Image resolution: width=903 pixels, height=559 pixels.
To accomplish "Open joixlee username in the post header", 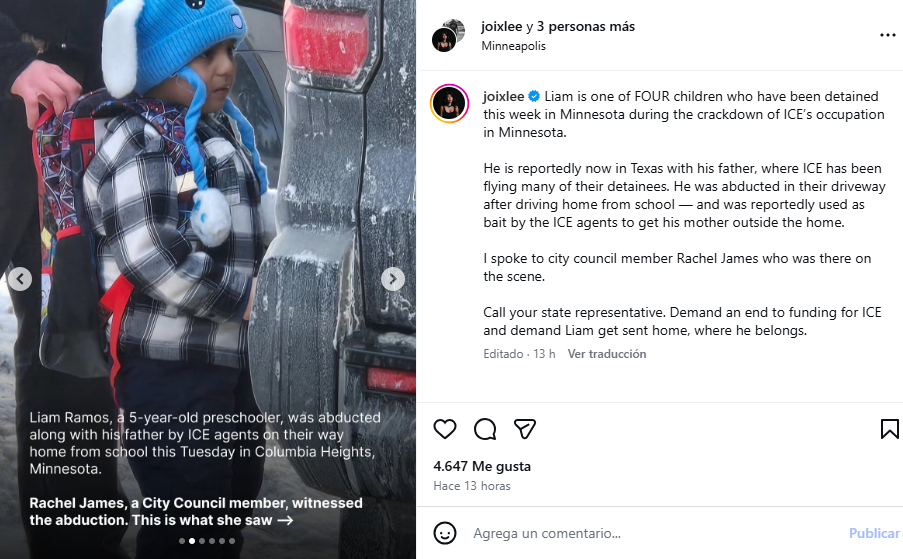I will pyautogui.click(x=502, y=26).
